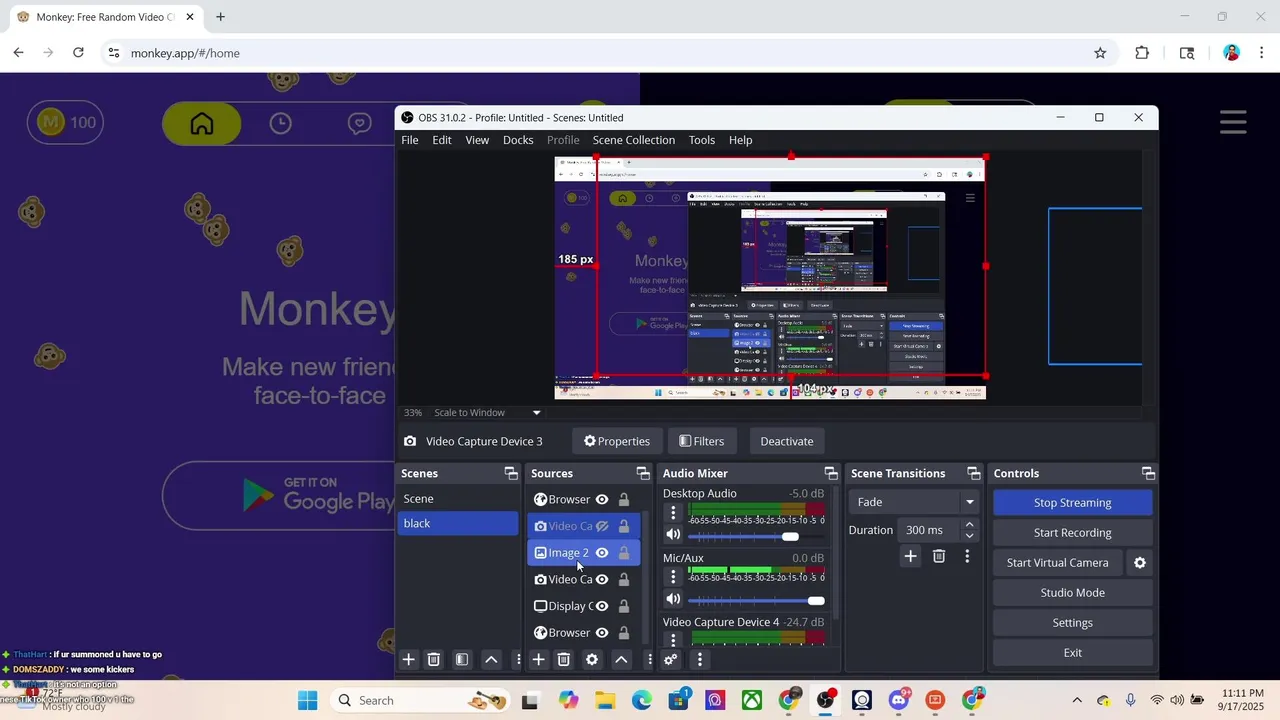Adjust Mic/Aux volume slider
Image resolution: width=1280 pixels, height=720 pixels.
click(x=757, y=601)
